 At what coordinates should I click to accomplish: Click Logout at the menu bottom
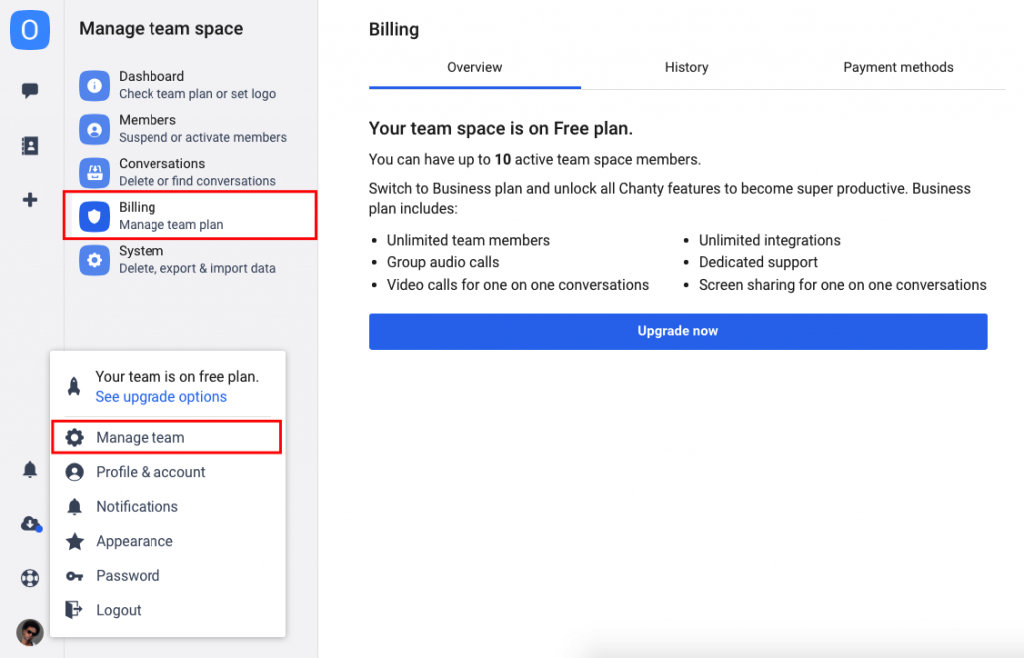pyautogui.click(x=118, y=610)
